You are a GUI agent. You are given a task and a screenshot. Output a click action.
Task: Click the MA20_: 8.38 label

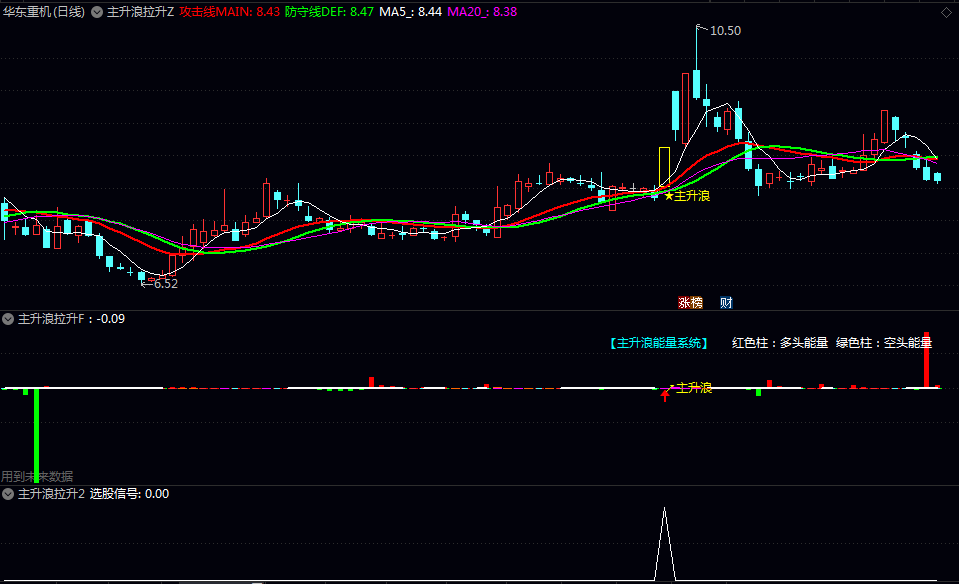pos(482,12)
